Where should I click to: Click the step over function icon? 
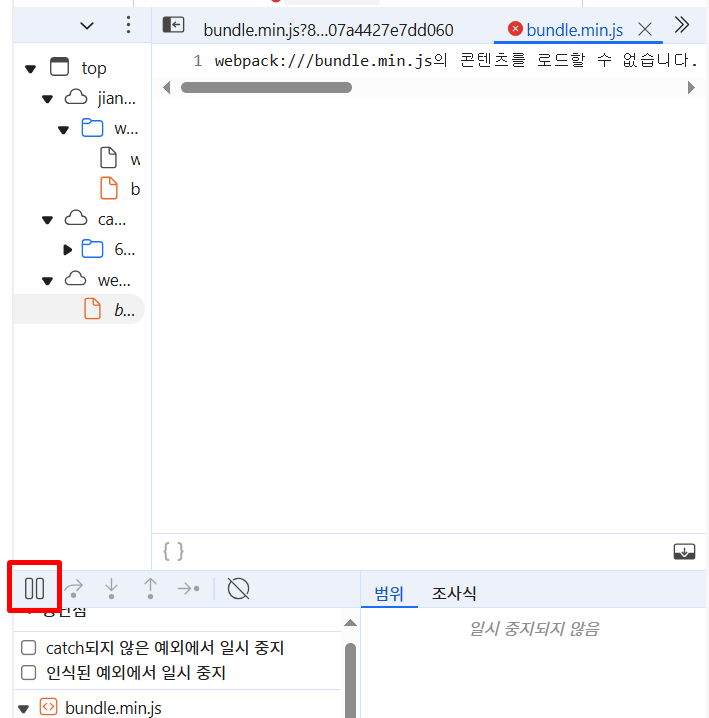[x=74, y=588]
